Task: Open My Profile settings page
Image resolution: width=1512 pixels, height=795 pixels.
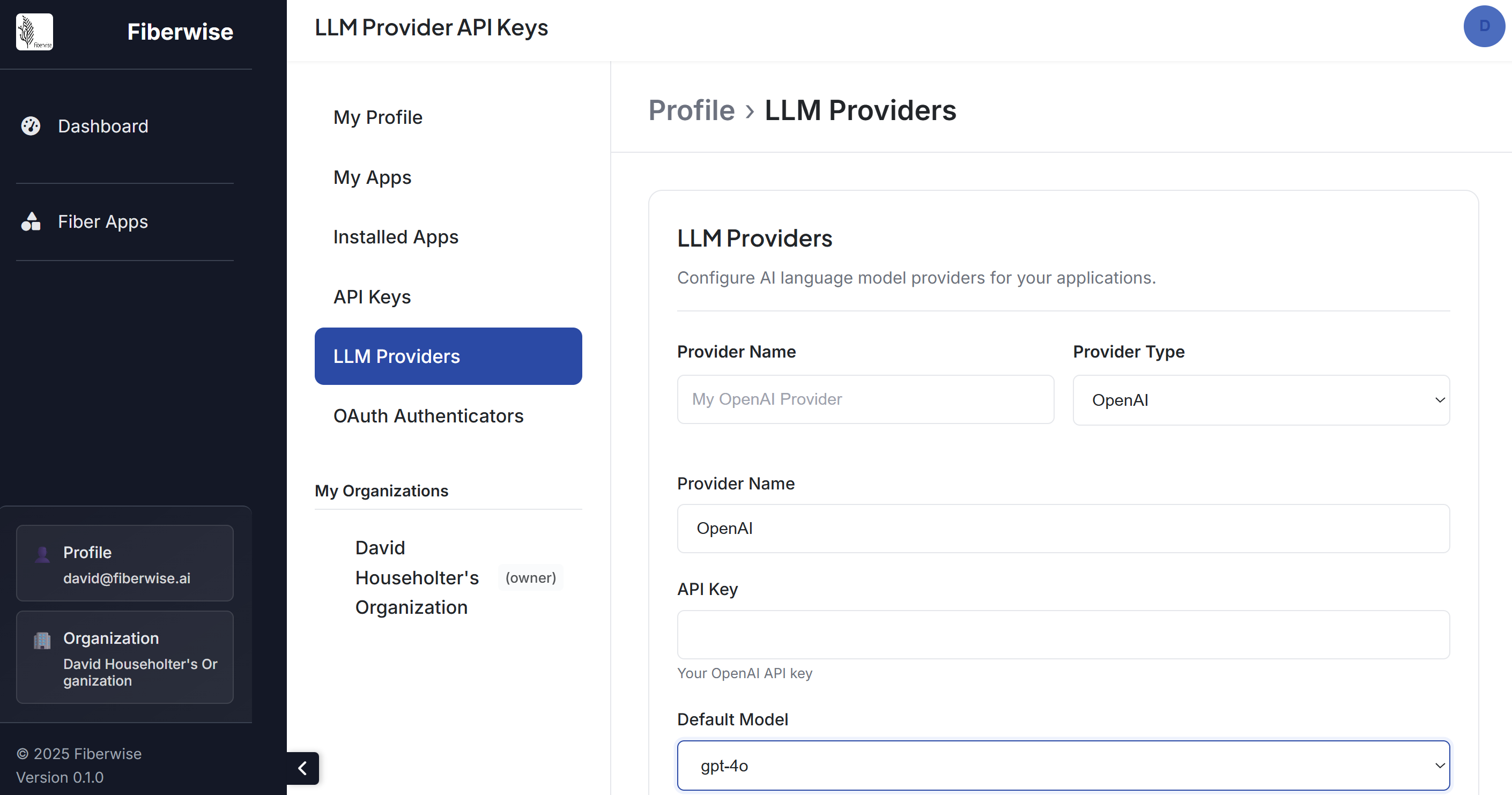Action: pos(378,117)
